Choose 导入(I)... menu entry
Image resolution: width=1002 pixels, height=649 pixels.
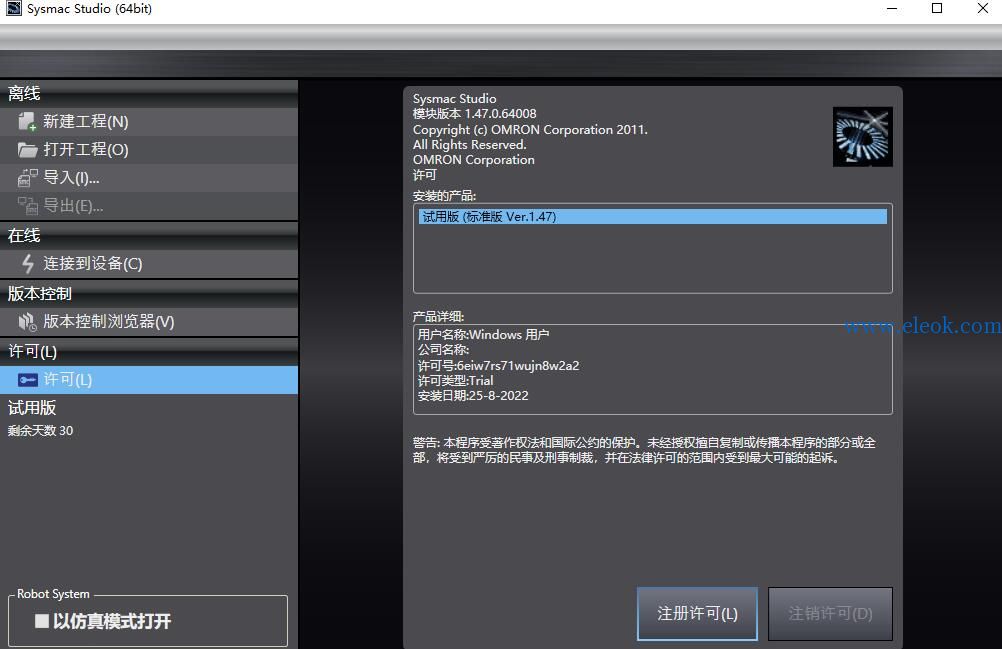[149, 178]
